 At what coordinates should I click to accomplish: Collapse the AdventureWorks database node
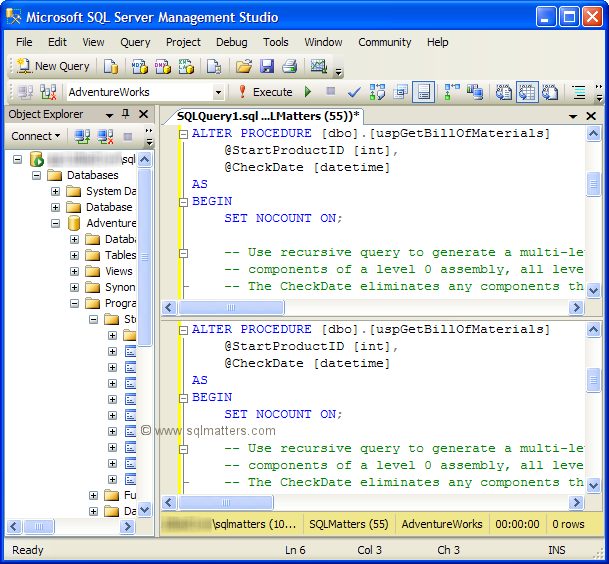pos(56,223)
